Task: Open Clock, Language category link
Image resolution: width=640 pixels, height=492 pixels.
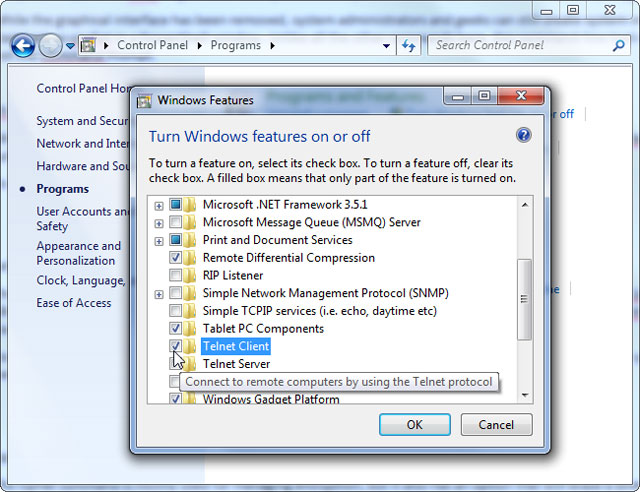Action: click(81, 281)
